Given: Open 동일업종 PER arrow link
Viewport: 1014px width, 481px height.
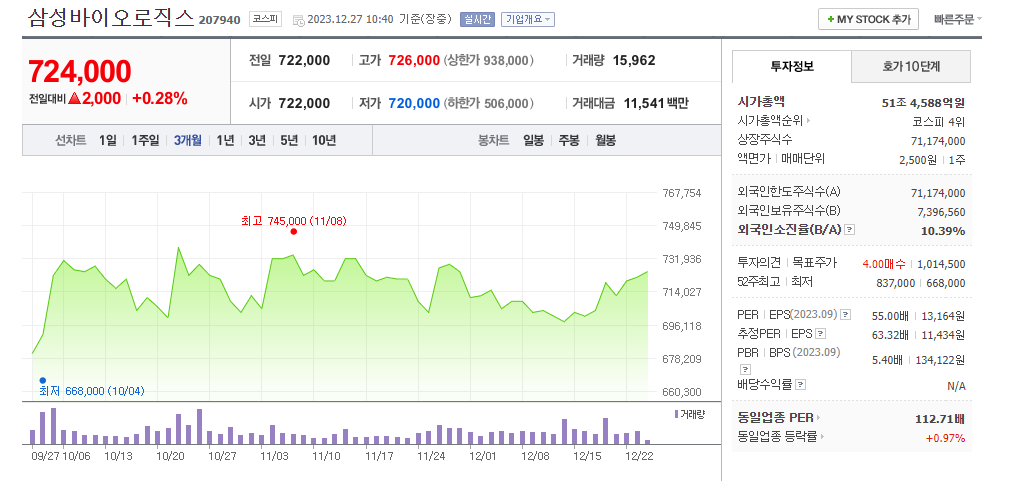Looking at the screenshot, I should 779,418.
